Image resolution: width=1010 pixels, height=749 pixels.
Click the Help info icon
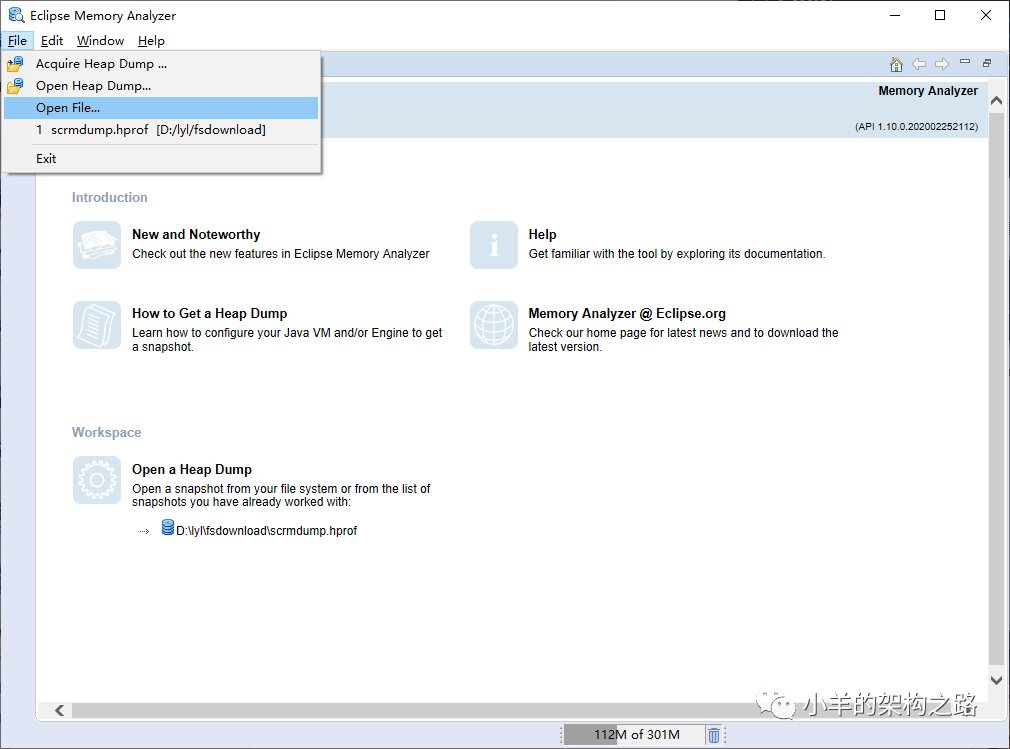493,245
